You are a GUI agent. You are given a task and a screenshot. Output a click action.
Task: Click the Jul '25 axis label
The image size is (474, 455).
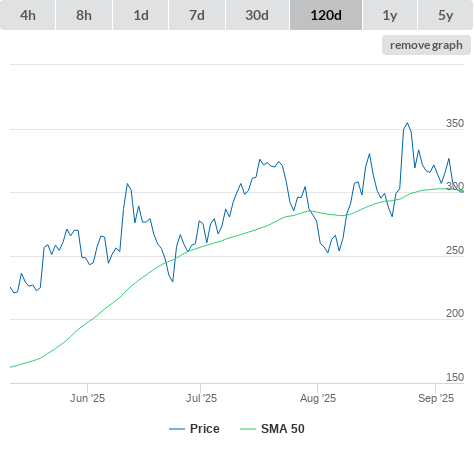(x=201, y=398)
